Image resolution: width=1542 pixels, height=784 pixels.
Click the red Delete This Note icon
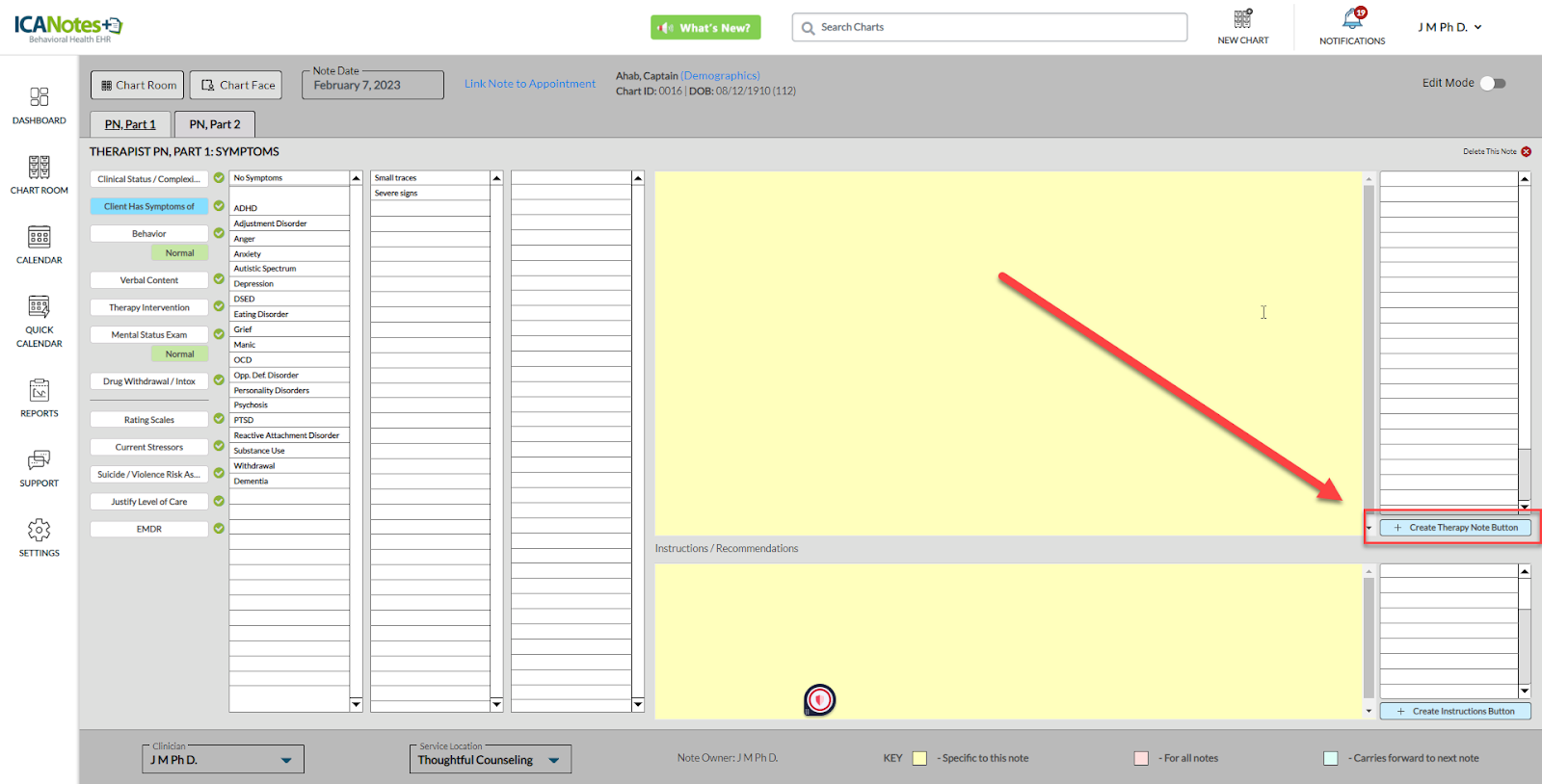(x=1527, y=151)
